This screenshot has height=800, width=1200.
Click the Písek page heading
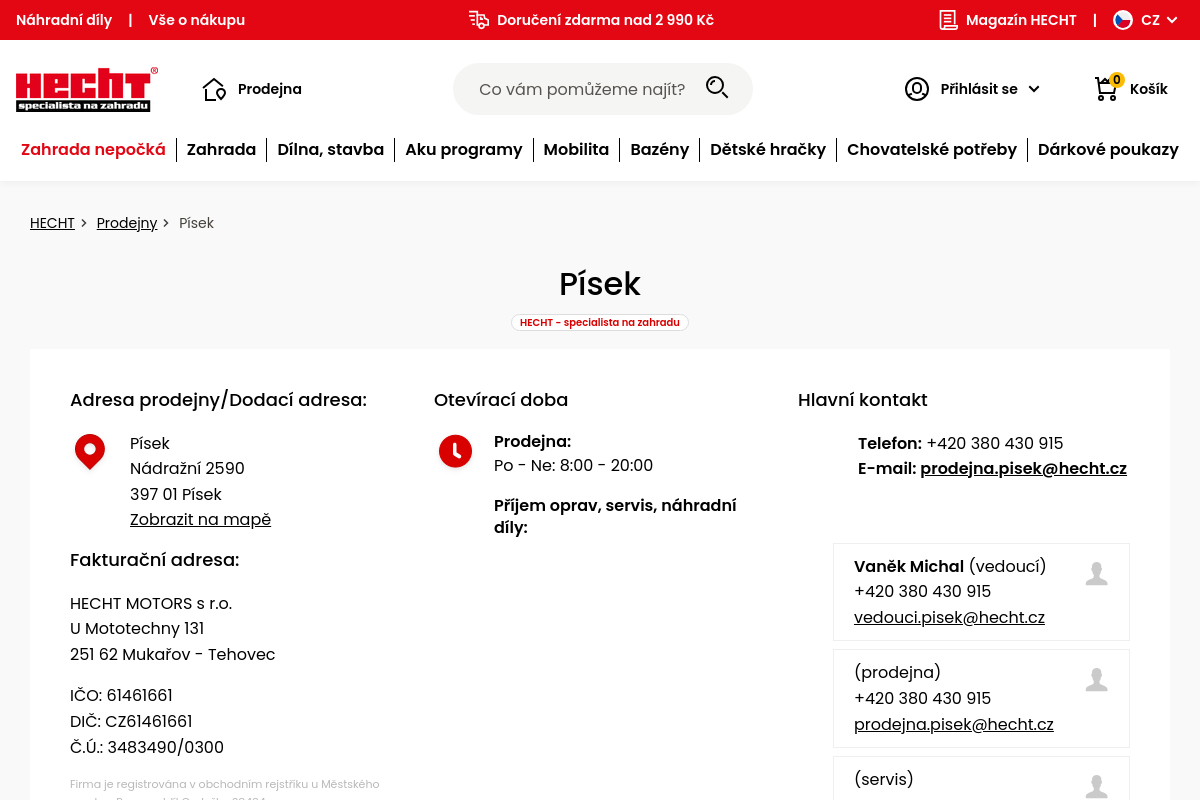coord(600,284)
